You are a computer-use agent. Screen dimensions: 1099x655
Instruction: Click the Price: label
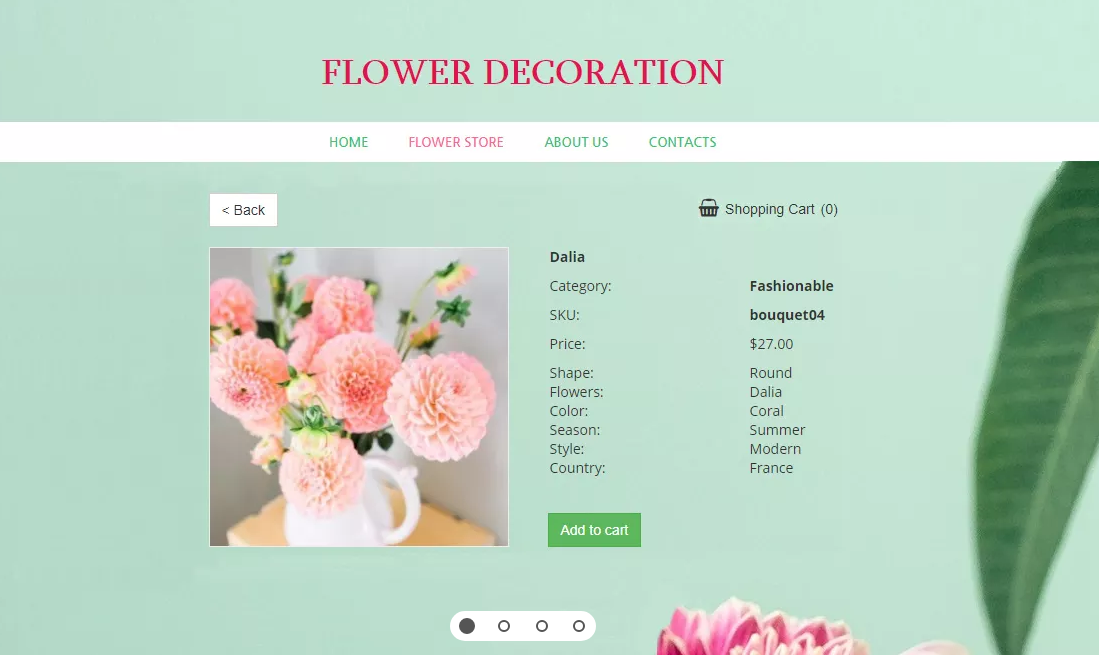point(567,344)
